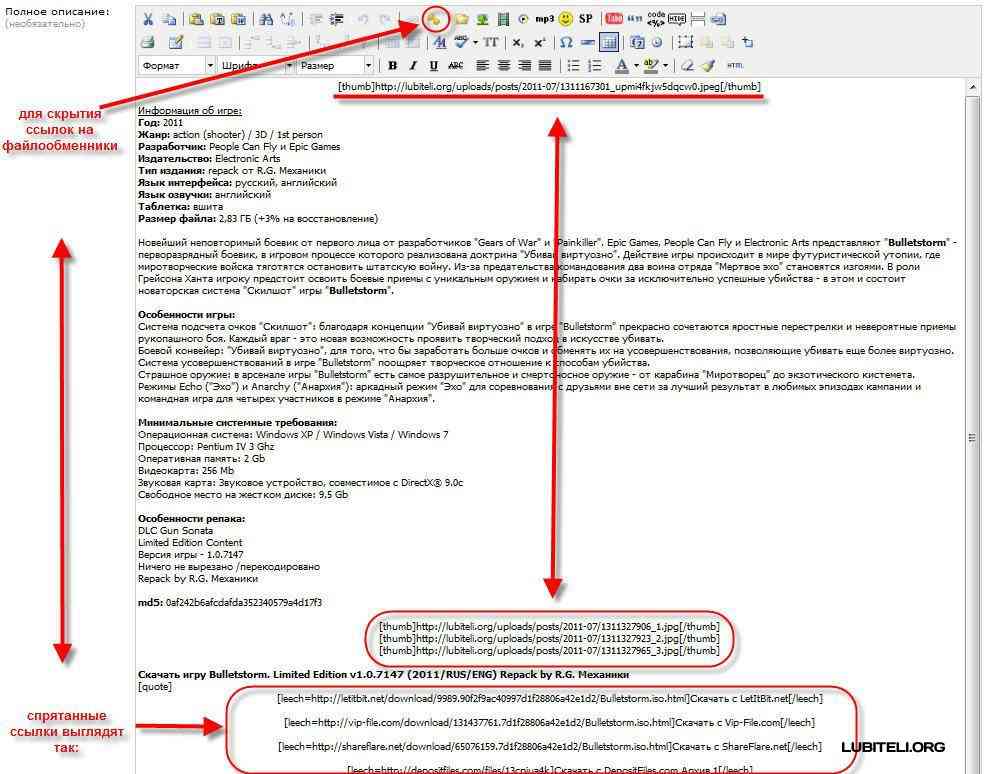Open the Формат dropdown
Viewport: 984px width, 774px height.
pyautogui.click(x=176, y=65)
